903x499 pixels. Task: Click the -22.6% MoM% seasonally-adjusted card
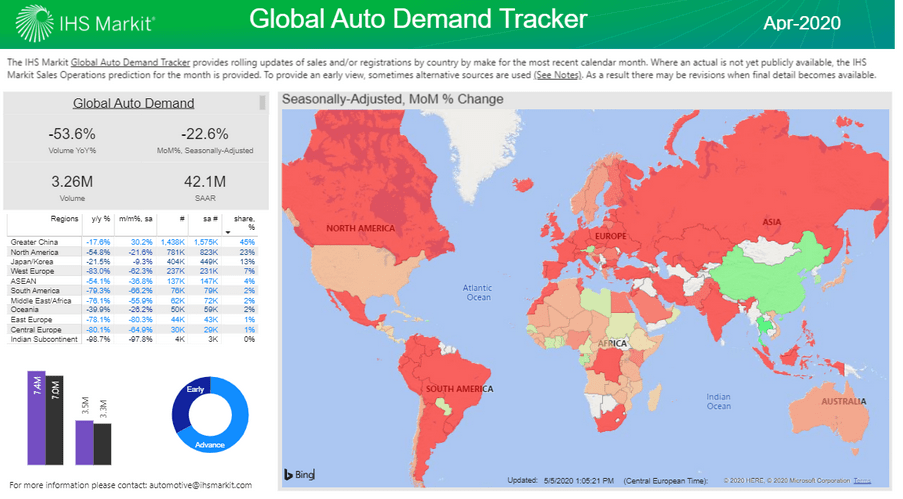point(204,139)
